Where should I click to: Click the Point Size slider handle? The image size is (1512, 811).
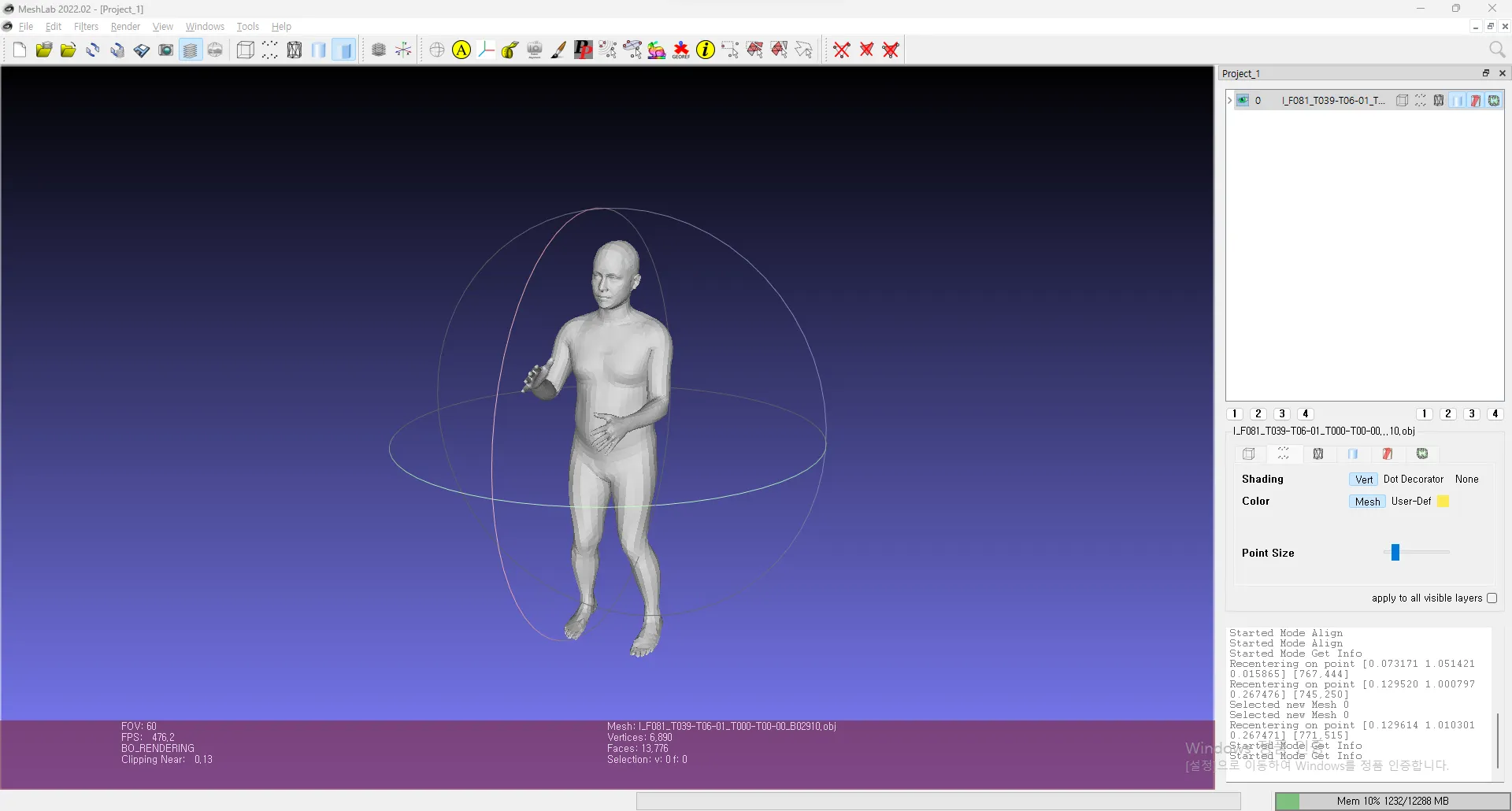click(1395, 553)
